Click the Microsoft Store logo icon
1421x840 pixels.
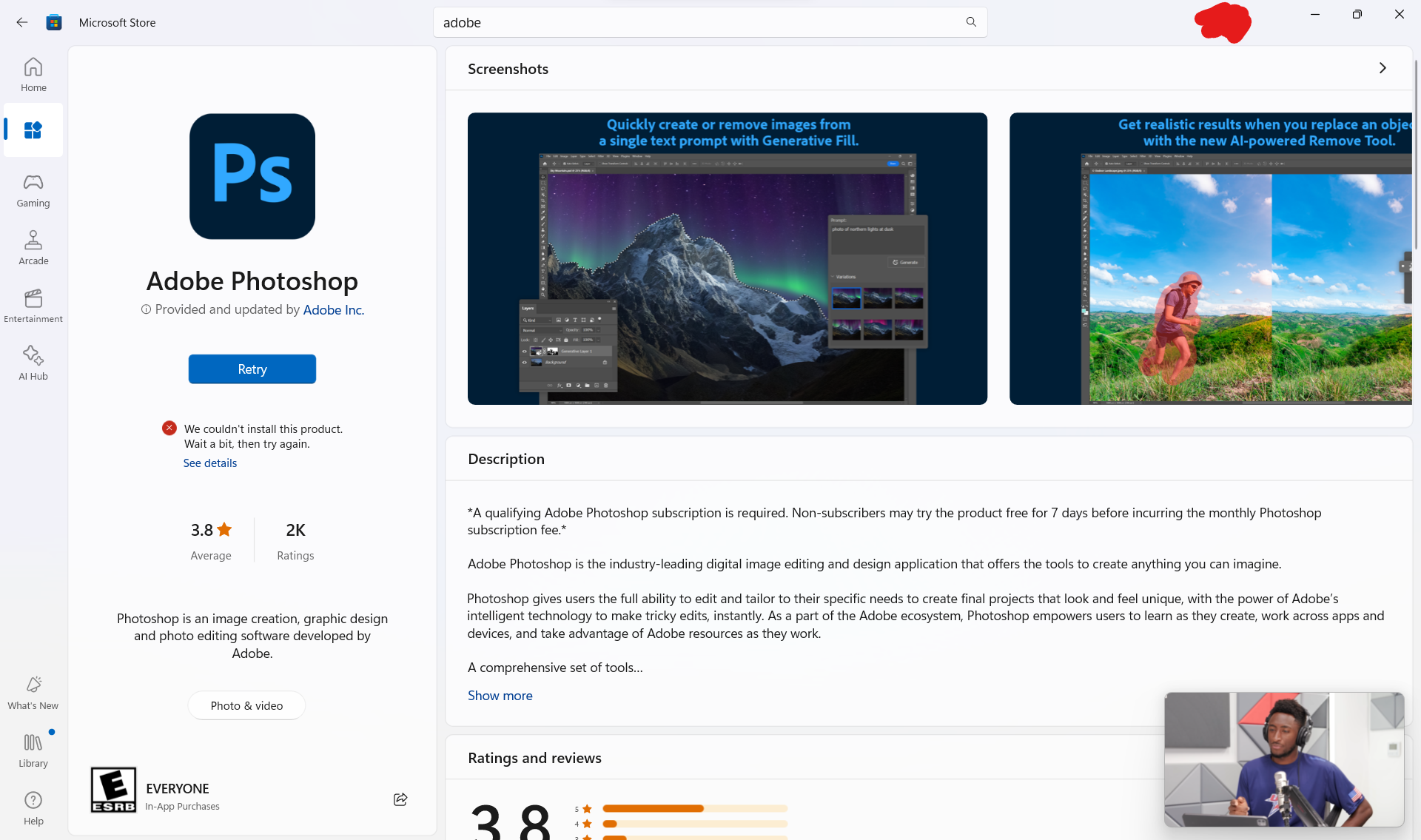(54, 22)
